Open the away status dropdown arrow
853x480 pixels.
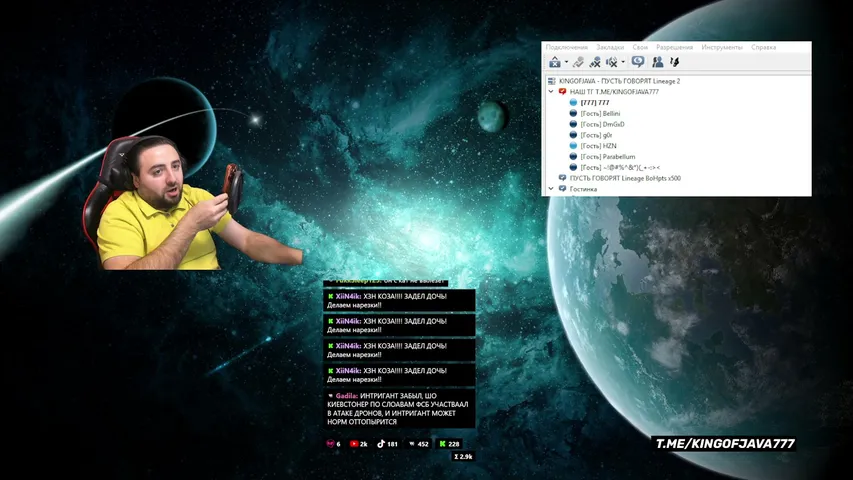click(x=566, y=62)
